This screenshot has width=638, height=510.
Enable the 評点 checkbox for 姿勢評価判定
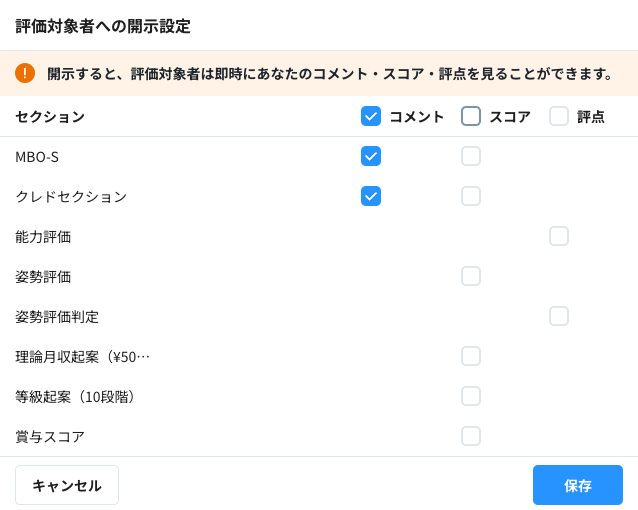[559, 316]
